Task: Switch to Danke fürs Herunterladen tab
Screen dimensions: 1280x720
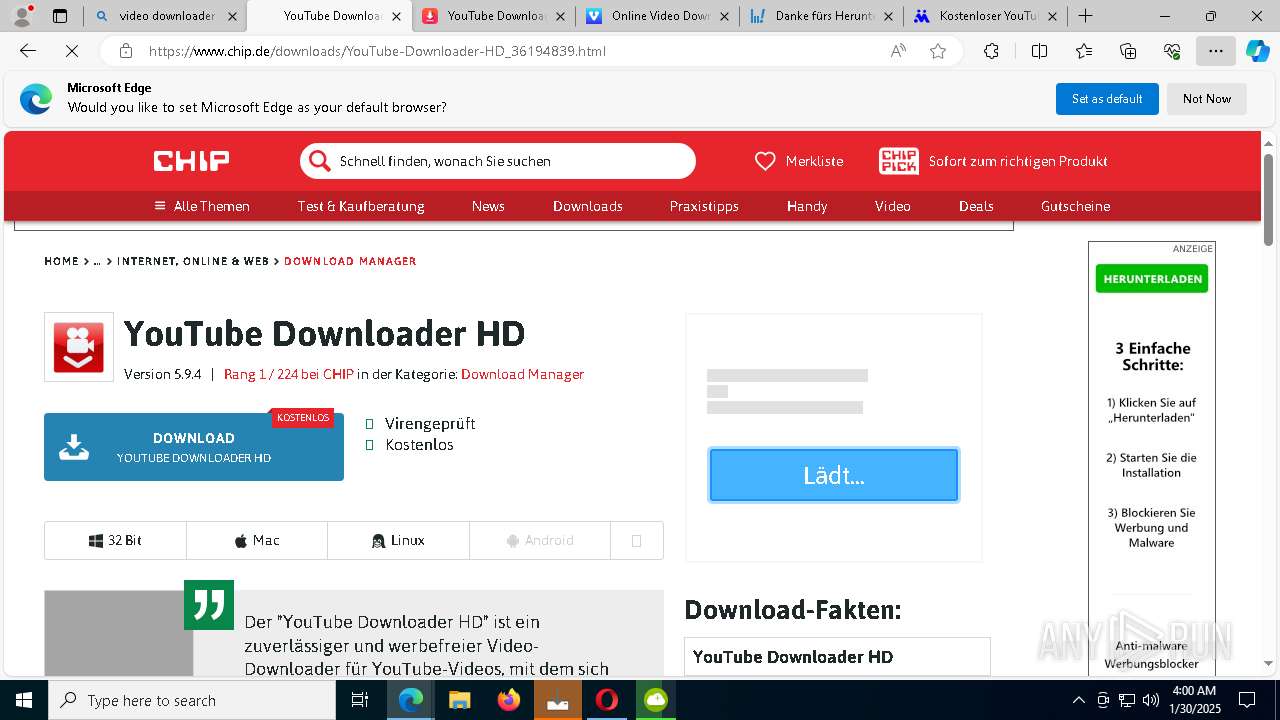Action: tap(822, 16)
